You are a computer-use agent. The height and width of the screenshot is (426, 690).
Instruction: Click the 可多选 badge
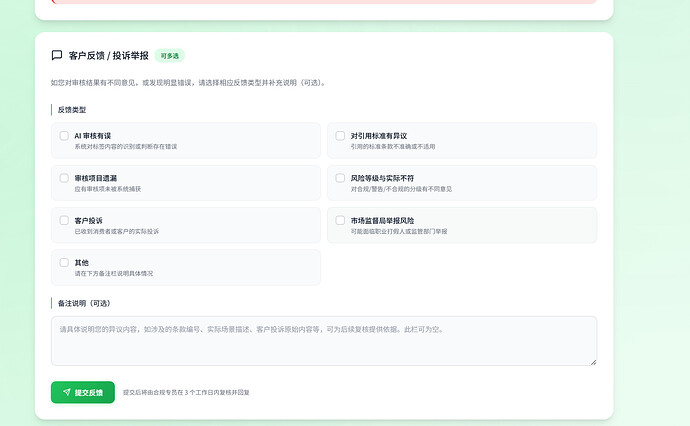pos(169,56)
